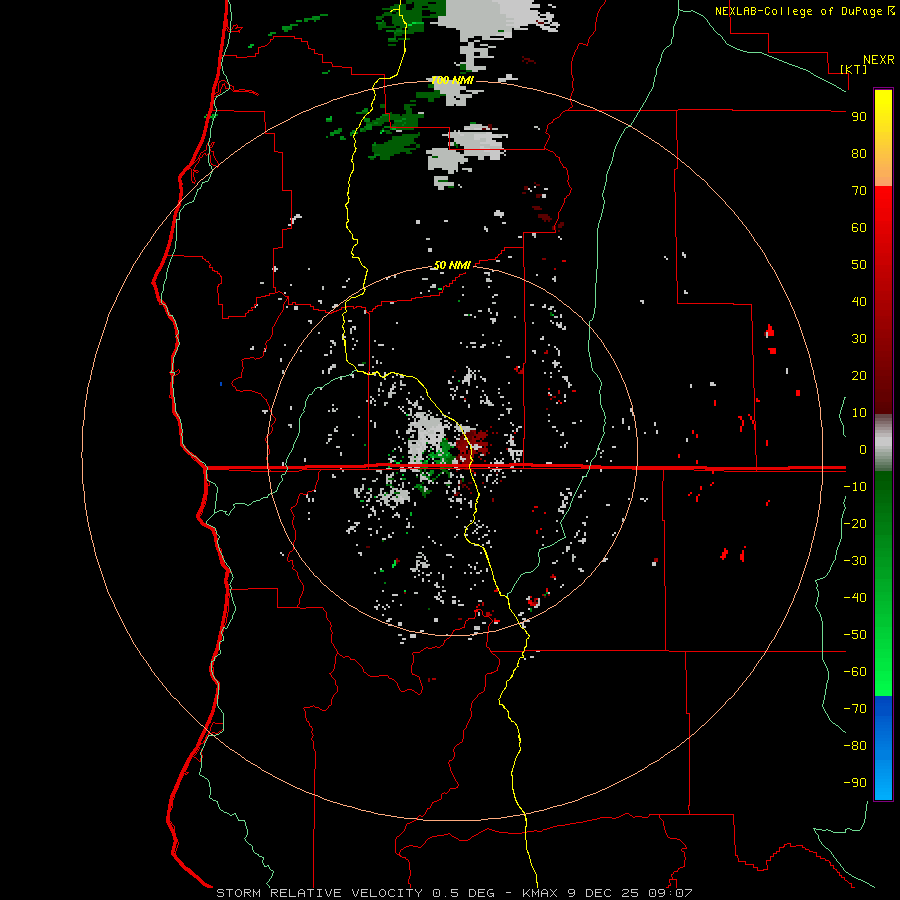Click the 20 value on velocity scale
Image resolution: width=900 pixels, height=900 pixels.
pos(859,375)
